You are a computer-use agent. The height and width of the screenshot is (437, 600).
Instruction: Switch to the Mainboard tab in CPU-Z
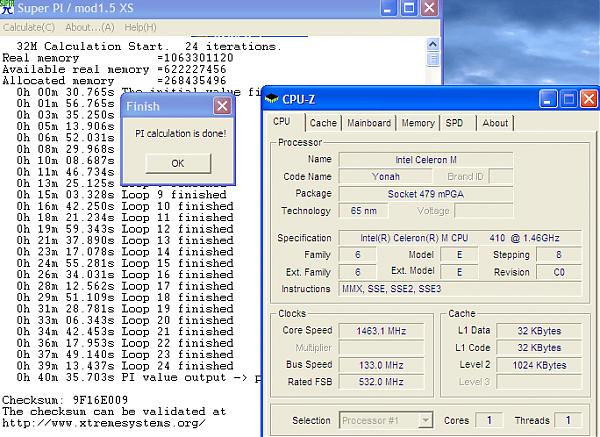pos(369,123)
